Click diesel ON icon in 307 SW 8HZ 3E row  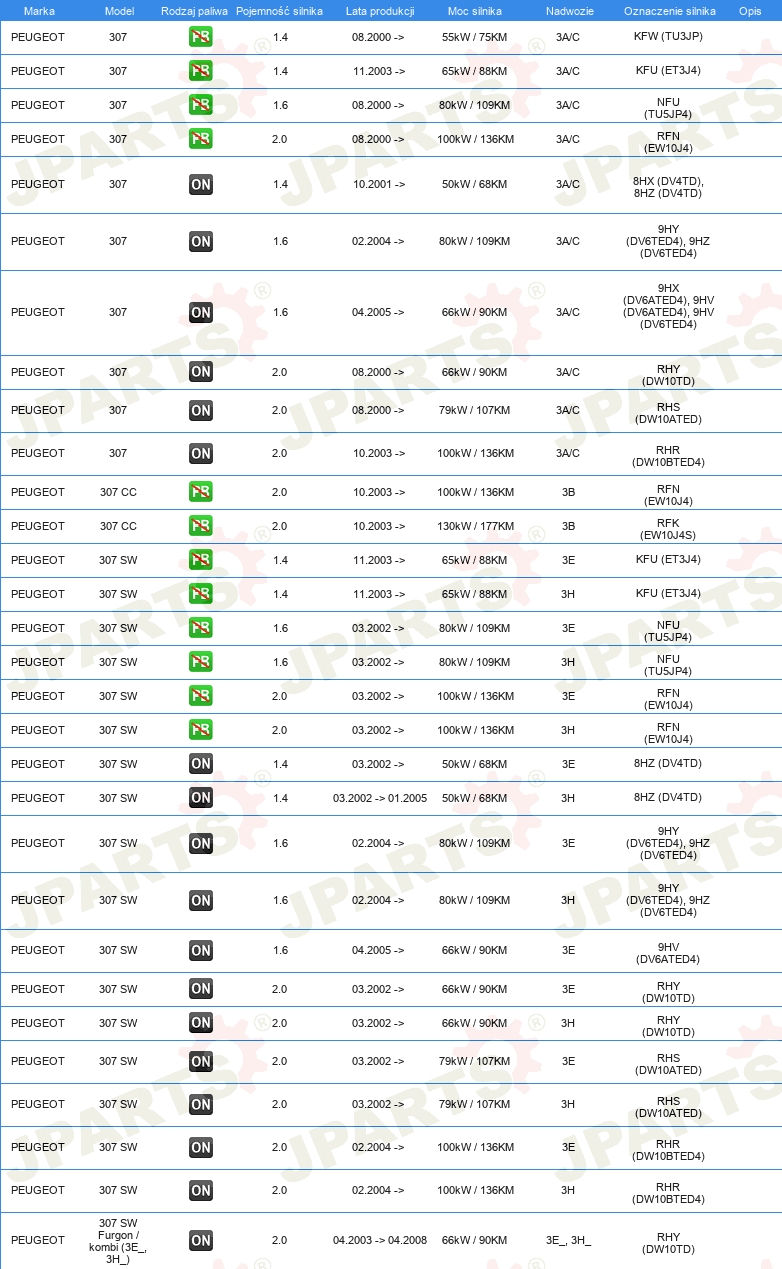[200, 764]
